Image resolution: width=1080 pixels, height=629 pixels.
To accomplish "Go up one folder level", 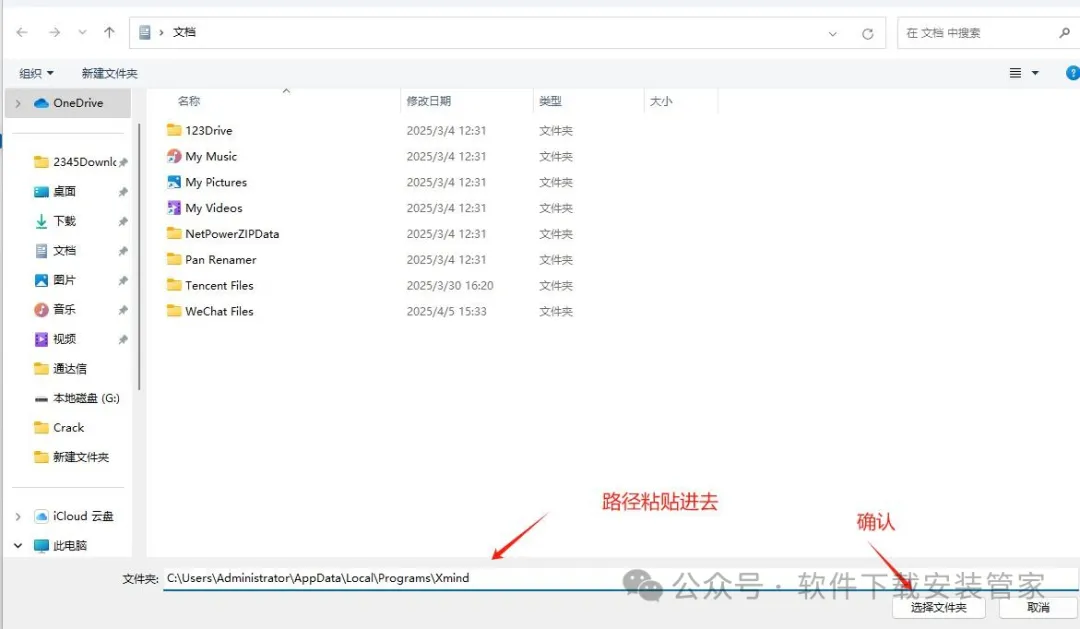I will (x=109, y=32).
